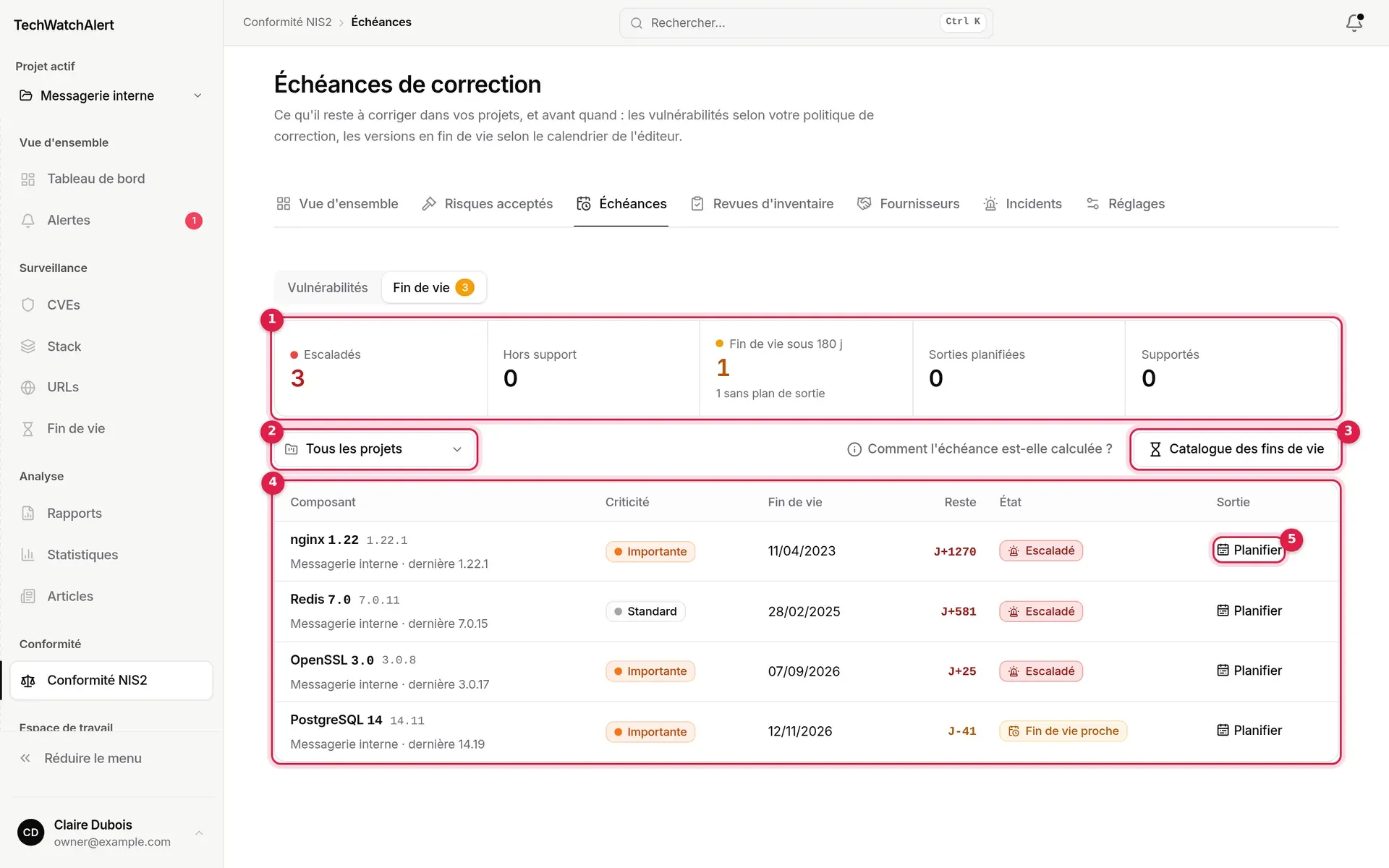Image resolution: width=1389 pixels, height=868 pixels.
Task: Click the folder icon beside Messagerie interne
Action: click(x=25, y=95)
